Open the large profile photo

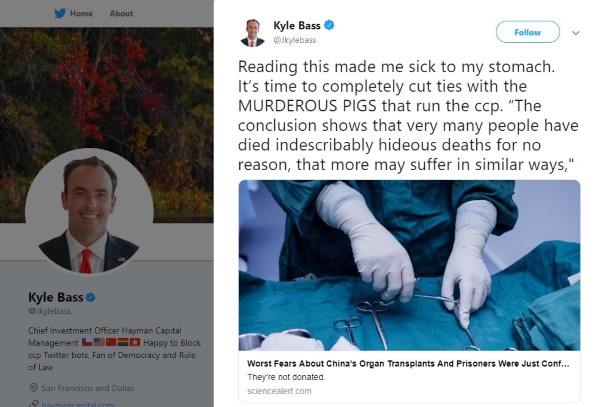click(x=89, y=212)
